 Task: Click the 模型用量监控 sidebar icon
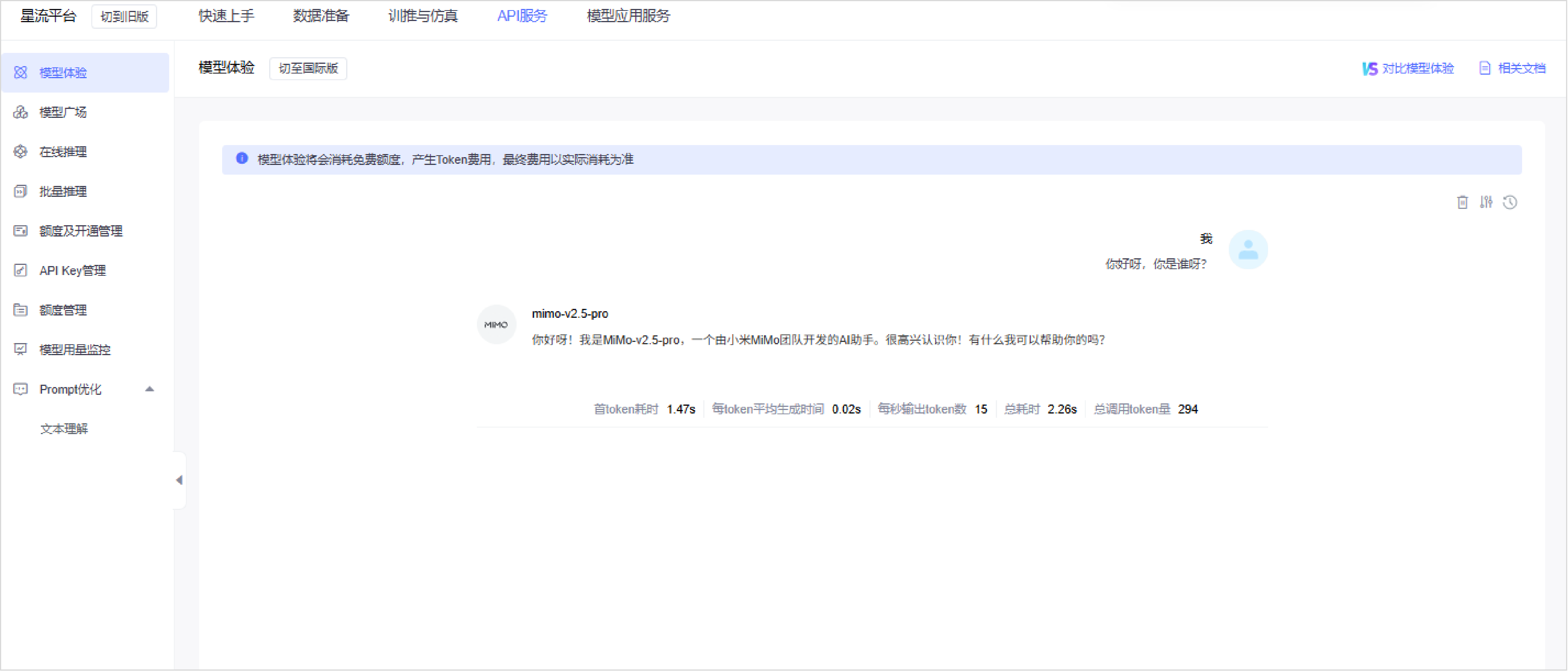[x=21, y=350]
